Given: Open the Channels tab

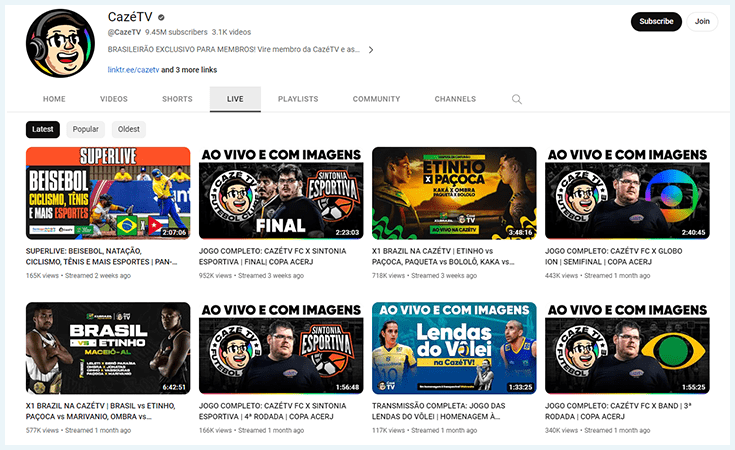Looking at the screenshot, I should (x=455, y=99).
